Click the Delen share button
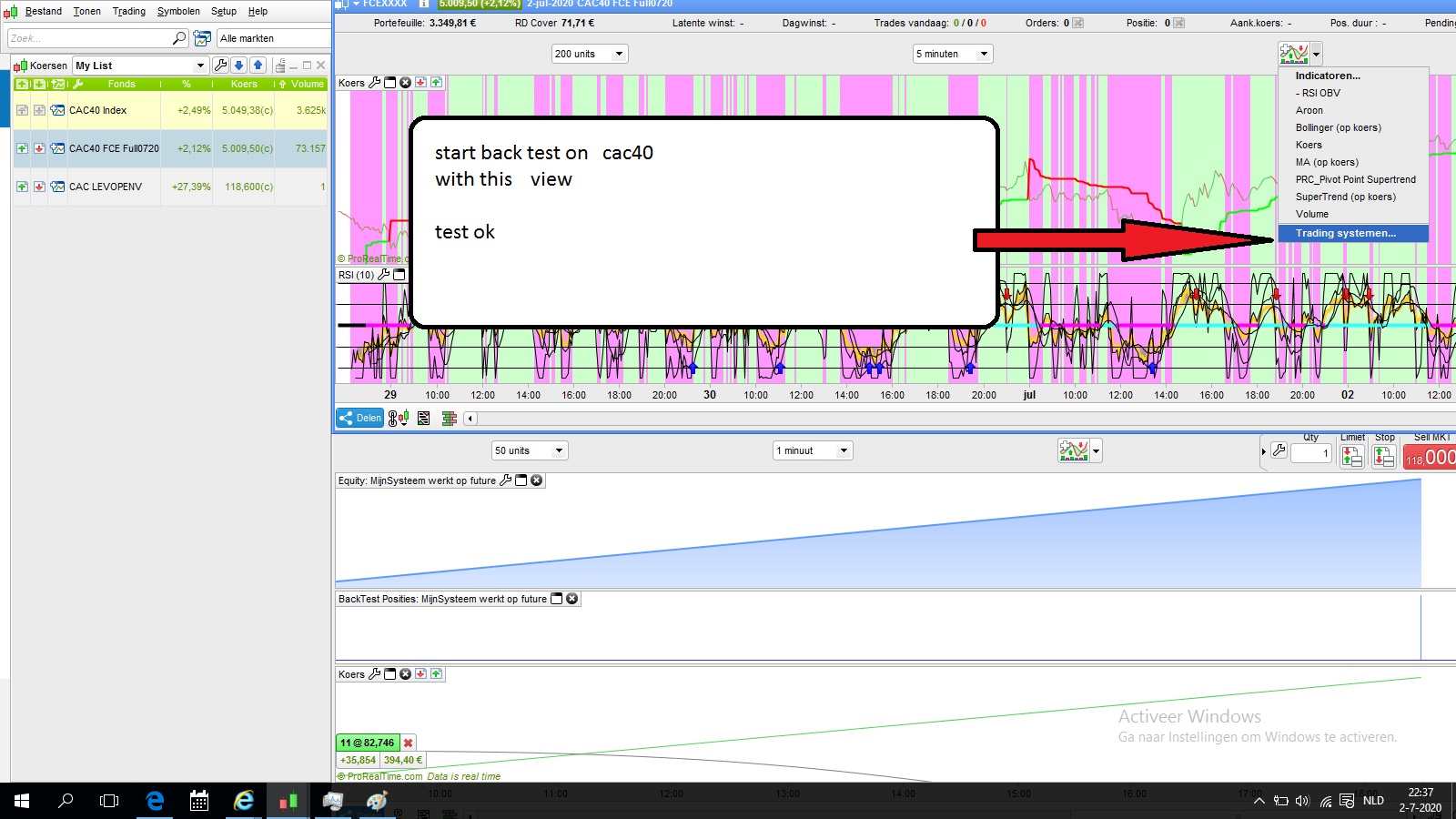 [x=359, y=418]
